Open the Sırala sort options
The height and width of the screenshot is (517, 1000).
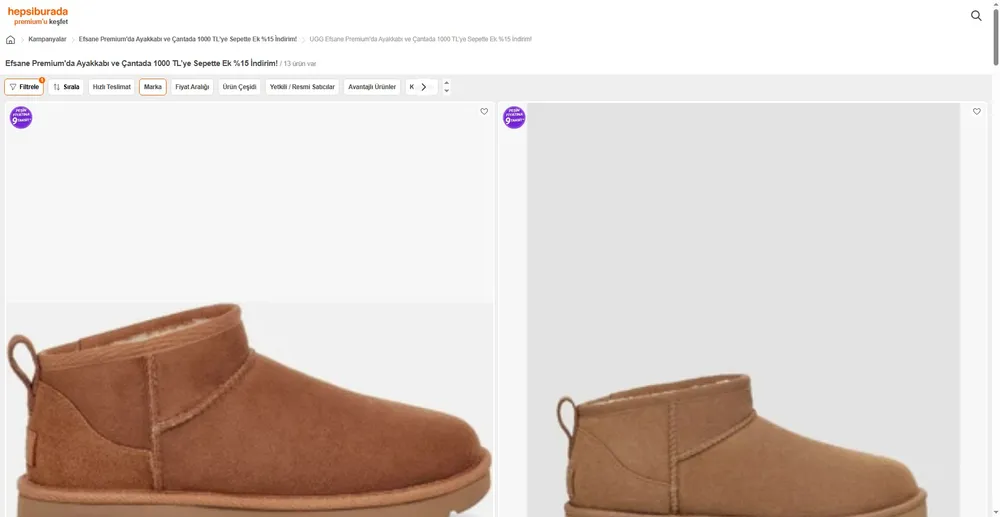[66, 87]
